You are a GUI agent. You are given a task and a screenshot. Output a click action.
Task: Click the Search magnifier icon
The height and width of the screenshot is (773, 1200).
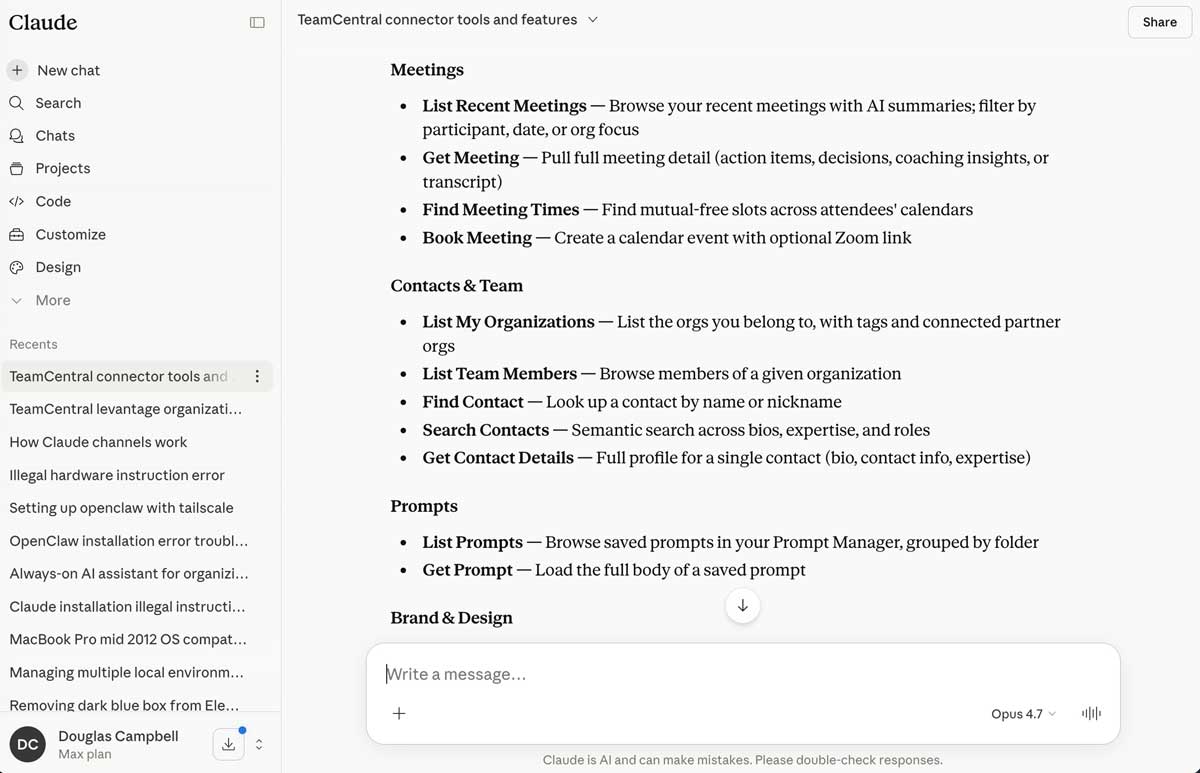tap(16, 103)
